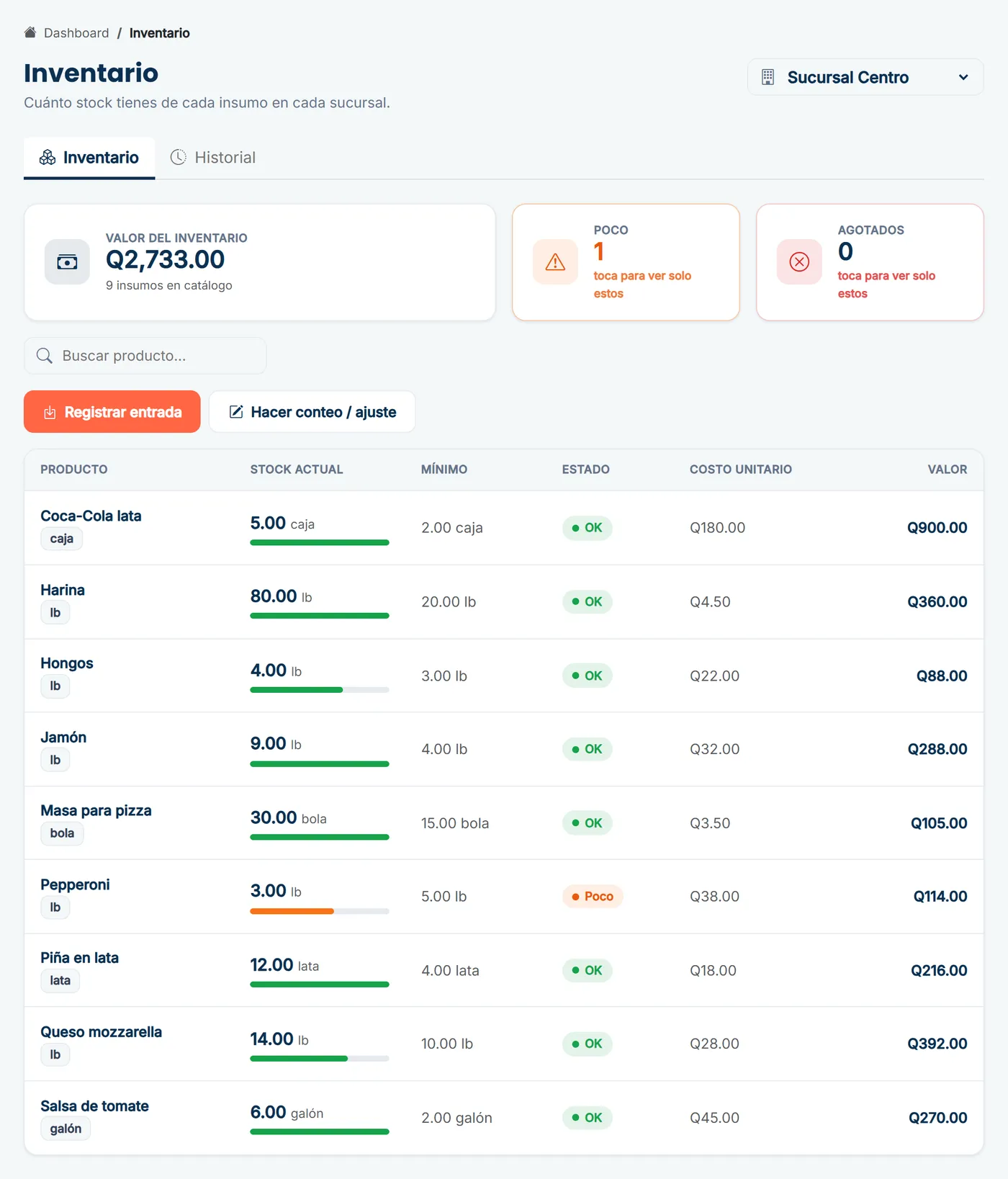Click the Q392.00 value for Queso mozzarella
This screenshot has height=1179, width=1008.
pos(937,1044)
